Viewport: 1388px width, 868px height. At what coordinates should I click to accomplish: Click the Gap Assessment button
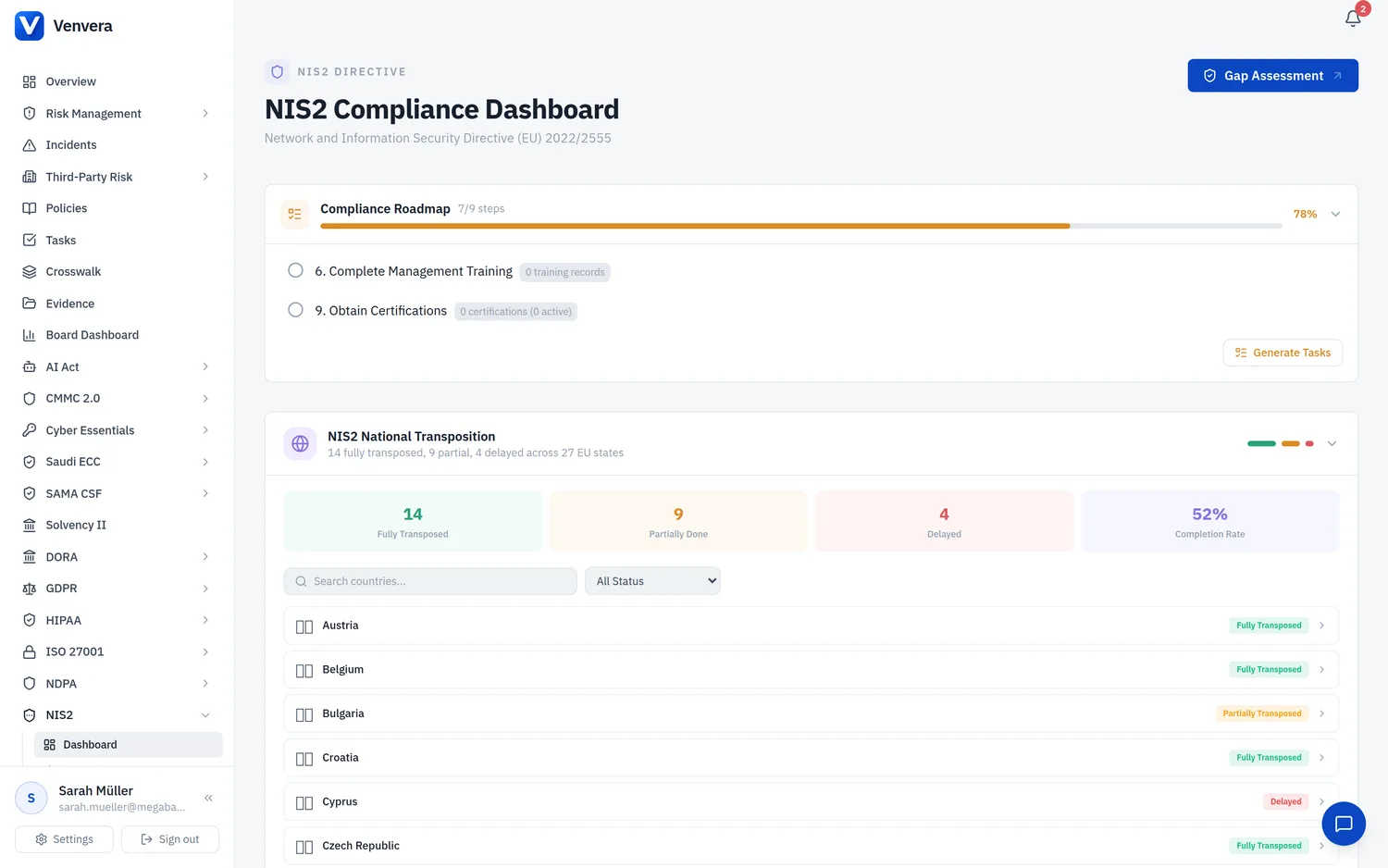point(1272,76)
